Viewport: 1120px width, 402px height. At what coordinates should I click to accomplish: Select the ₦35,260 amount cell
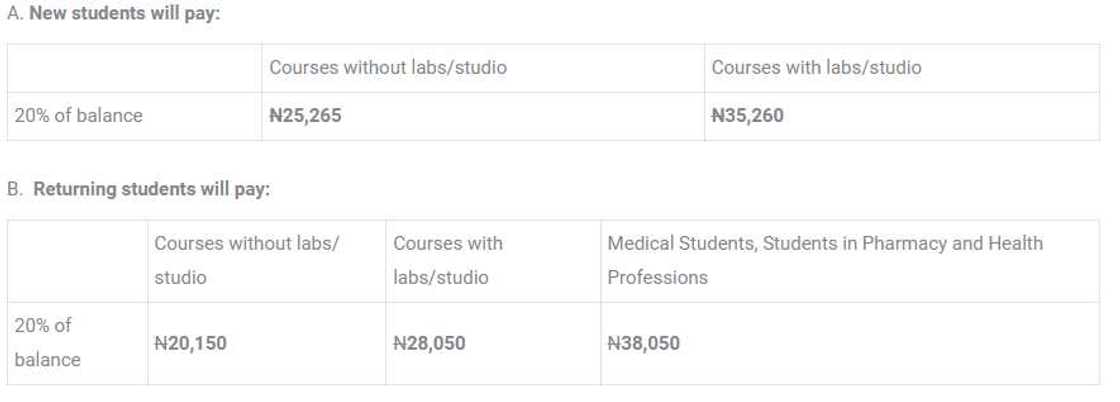pyautogui.click(x=747, y=116)
